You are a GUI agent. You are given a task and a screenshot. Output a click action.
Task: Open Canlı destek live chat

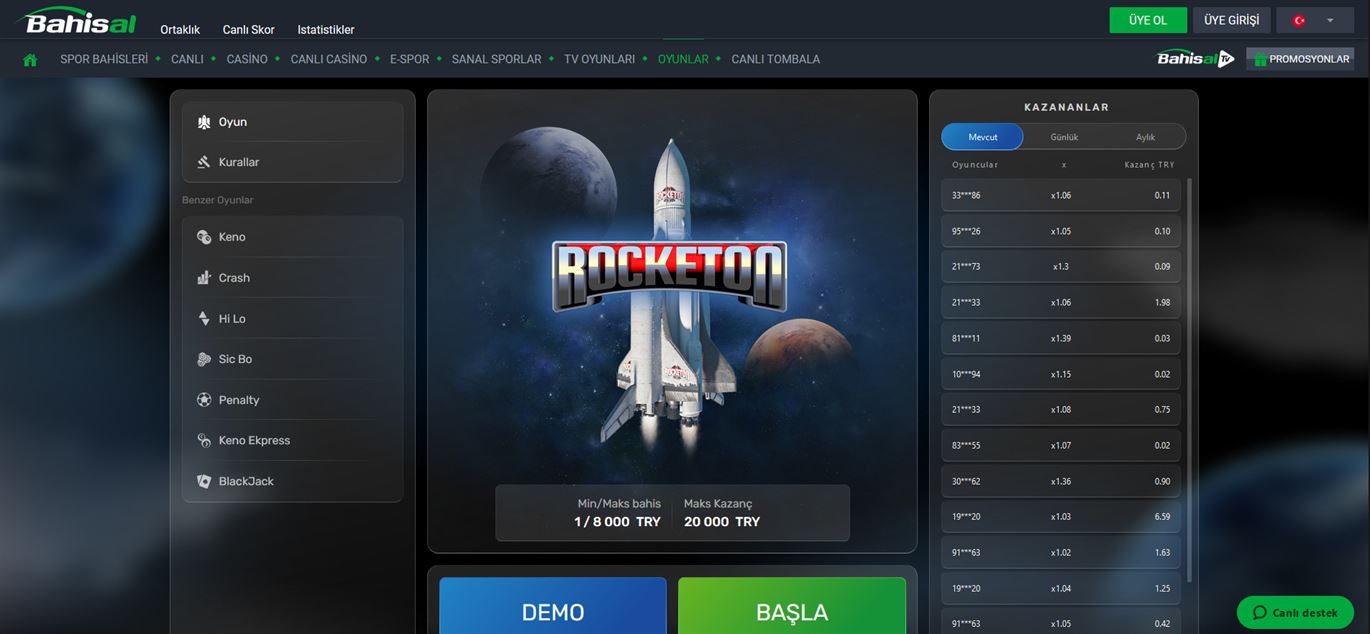click(1295, 613)
